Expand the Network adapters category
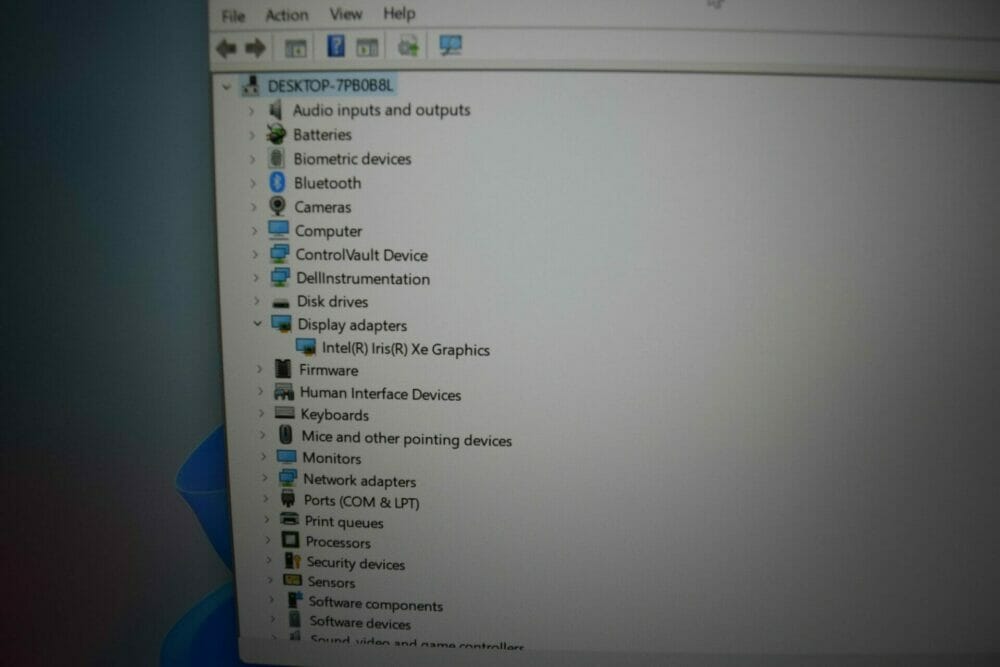Screen dimensions: 1000x667 265,477
